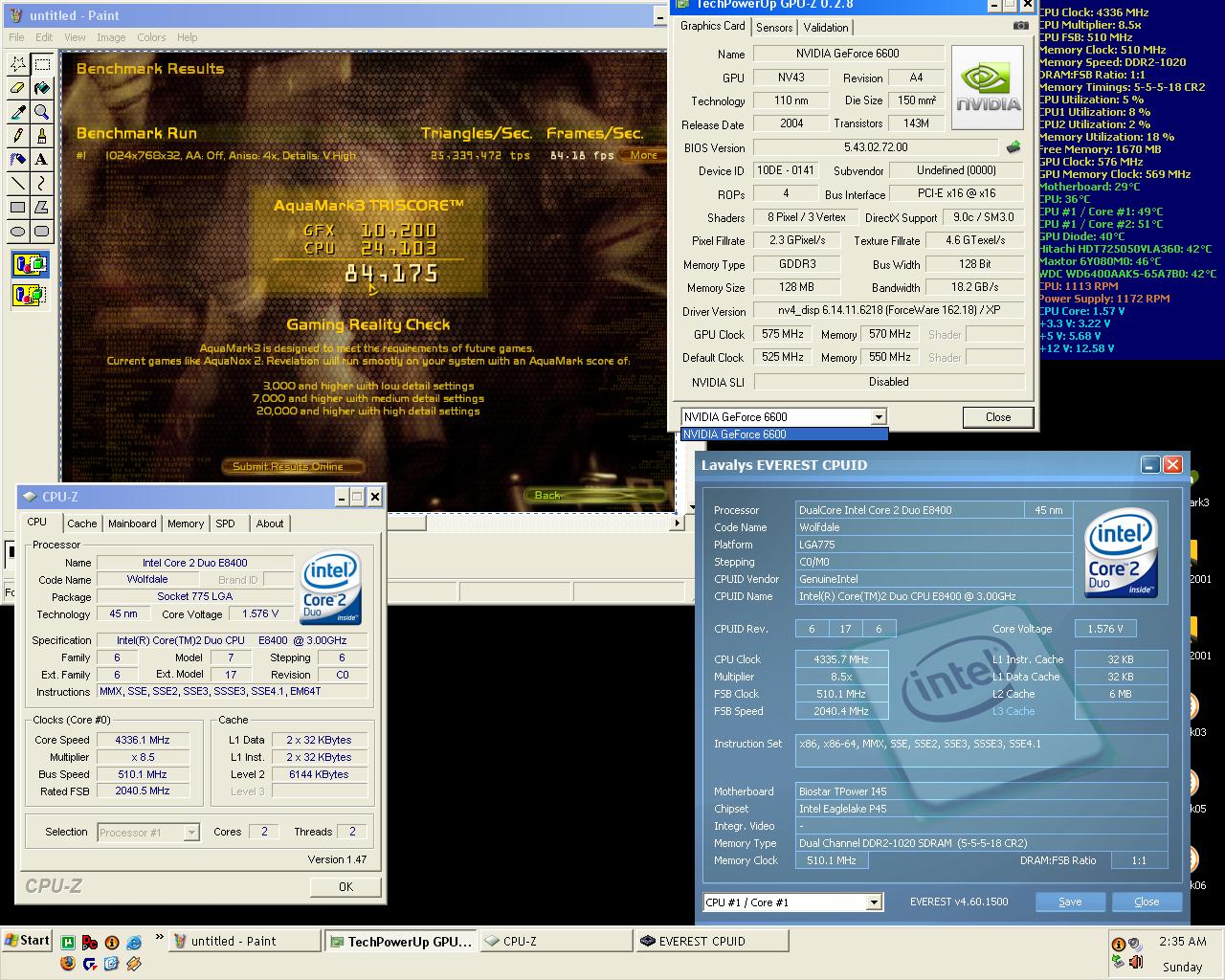Select the Pick Color eyedropper tool
Screen dimensions: 1225x980
18,112
